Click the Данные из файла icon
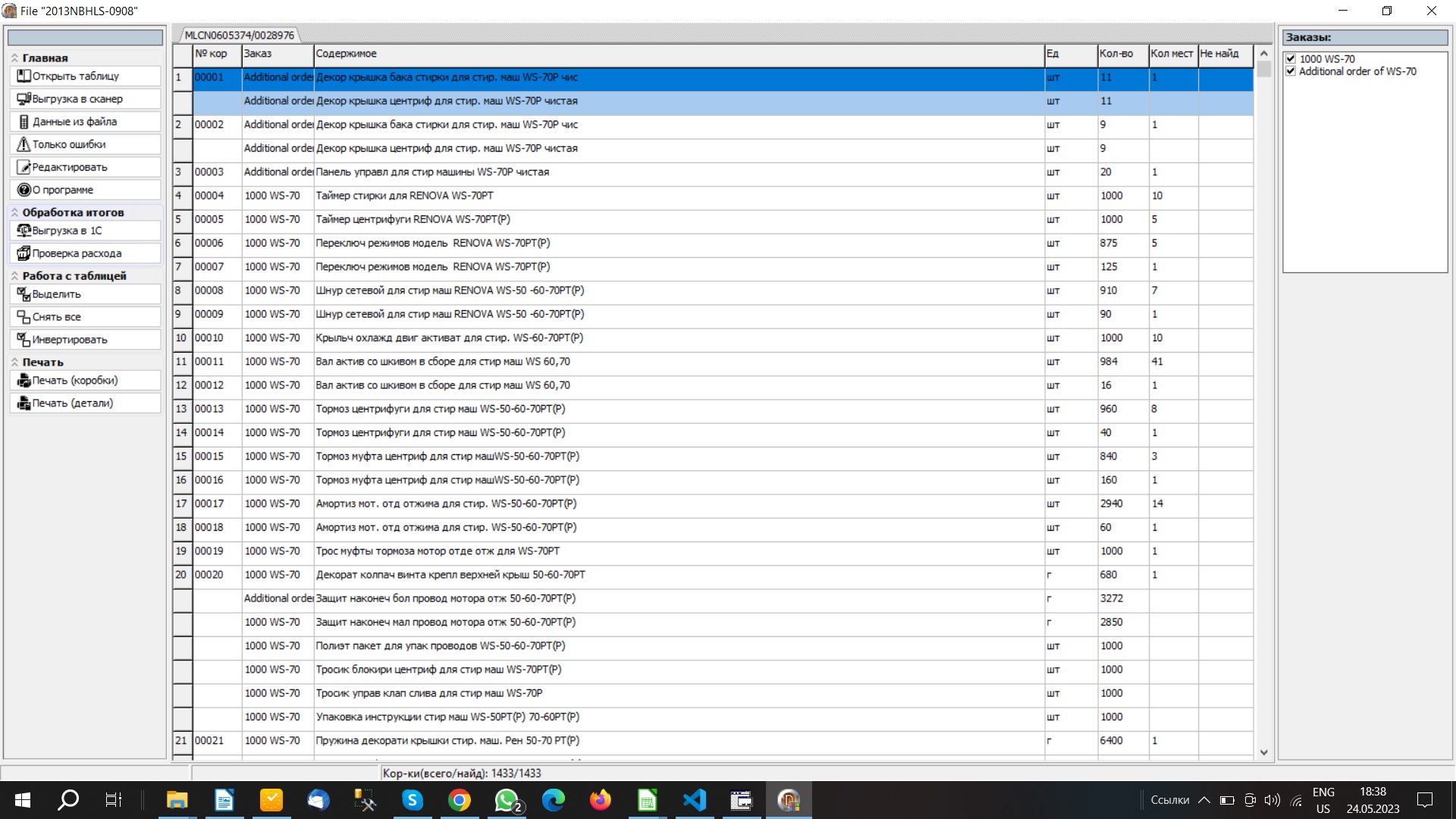1456x819 pixels. 24,121
